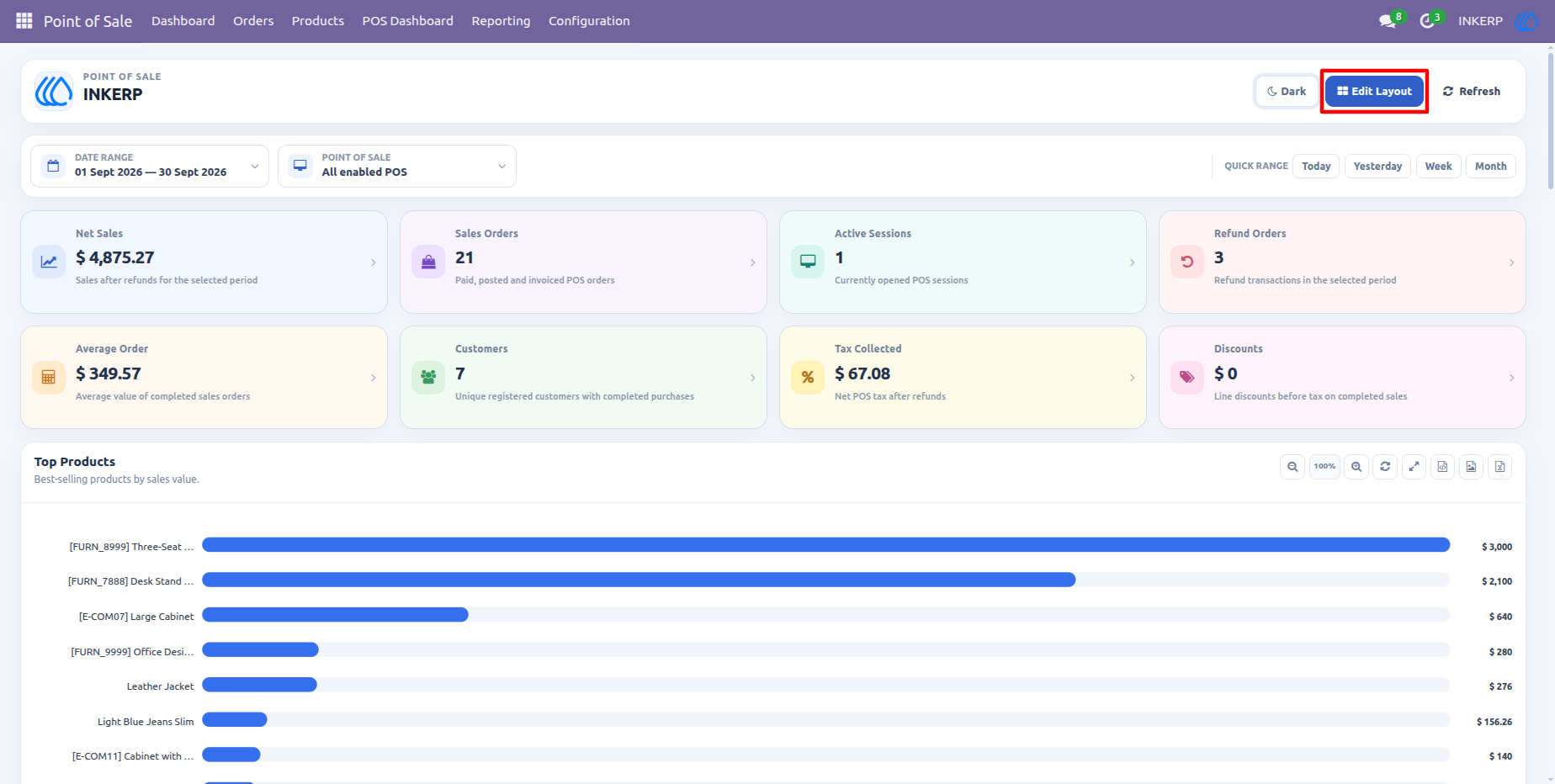Export Top Products chart to Excel
The image size is (1555, 784).
point(1499,467)
